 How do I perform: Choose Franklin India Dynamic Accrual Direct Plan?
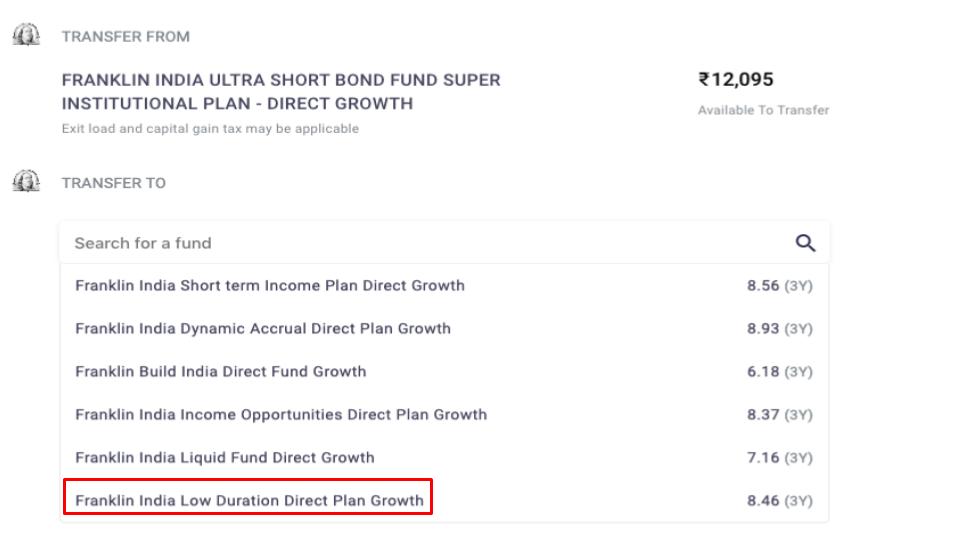[444, 329]
